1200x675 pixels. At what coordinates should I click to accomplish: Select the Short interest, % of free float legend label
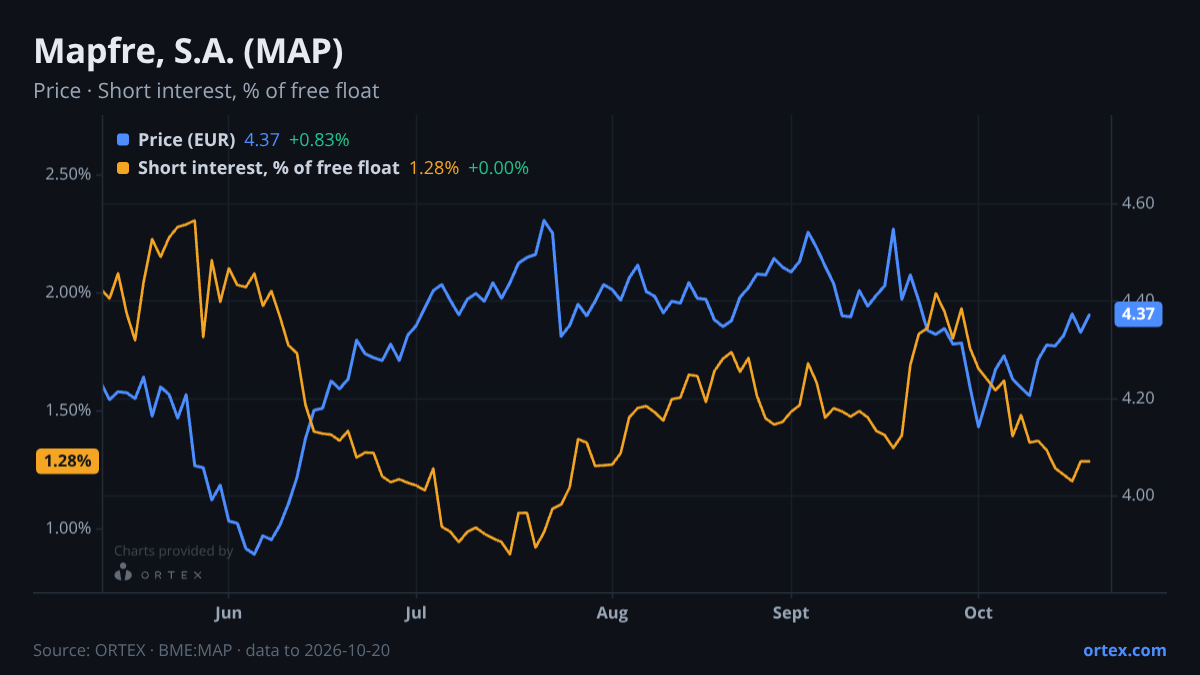coord(269,168)
